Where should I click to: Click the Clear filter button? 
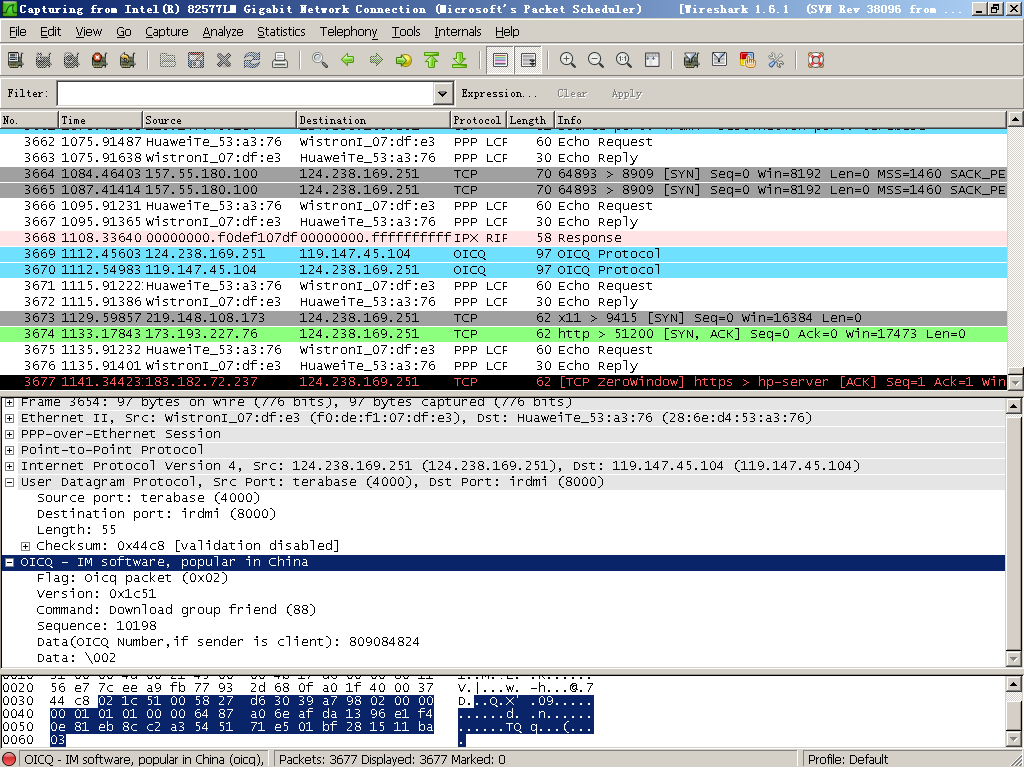[x=572, y=93]
